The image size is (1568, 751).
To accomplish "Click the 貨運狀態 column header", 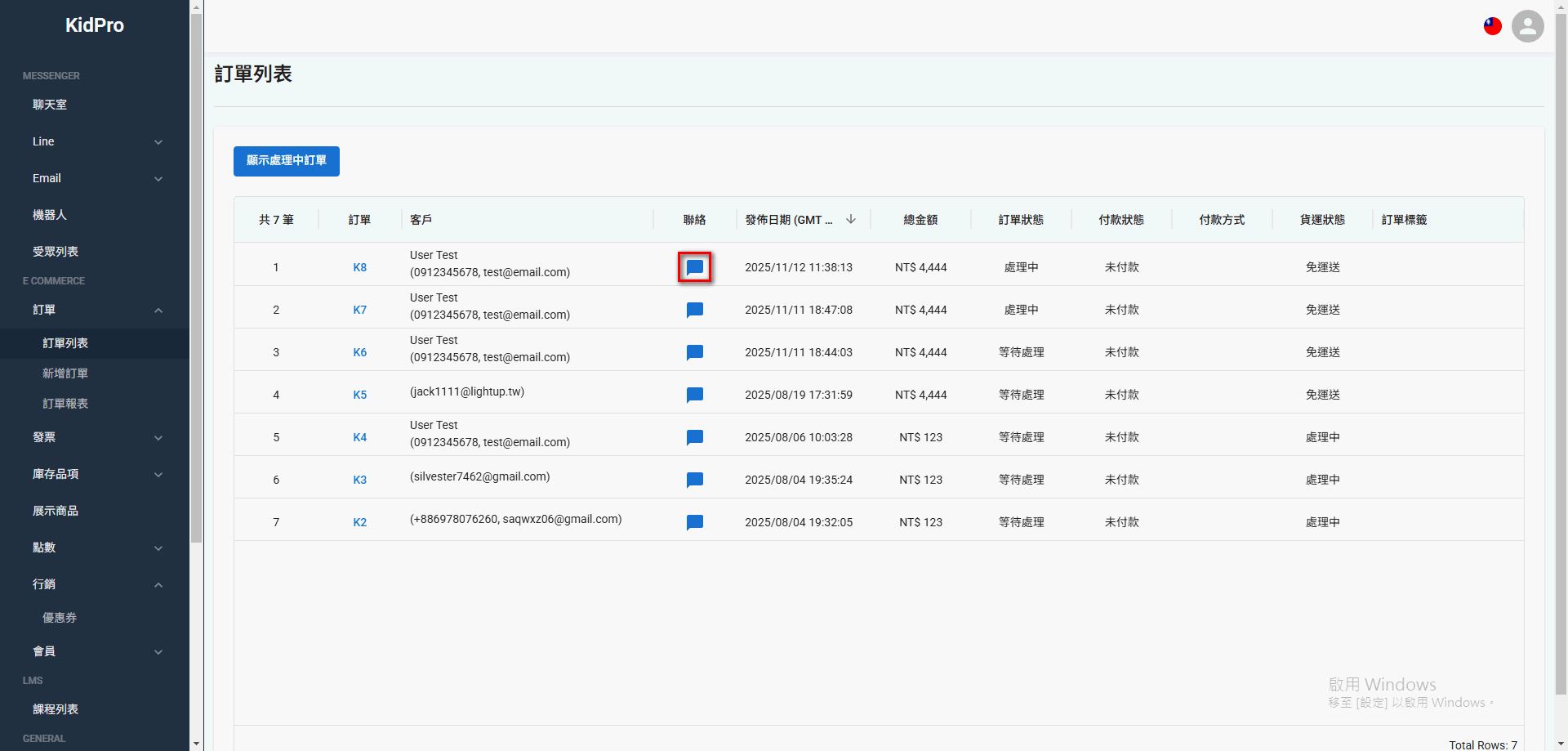I will point(1322,220).
